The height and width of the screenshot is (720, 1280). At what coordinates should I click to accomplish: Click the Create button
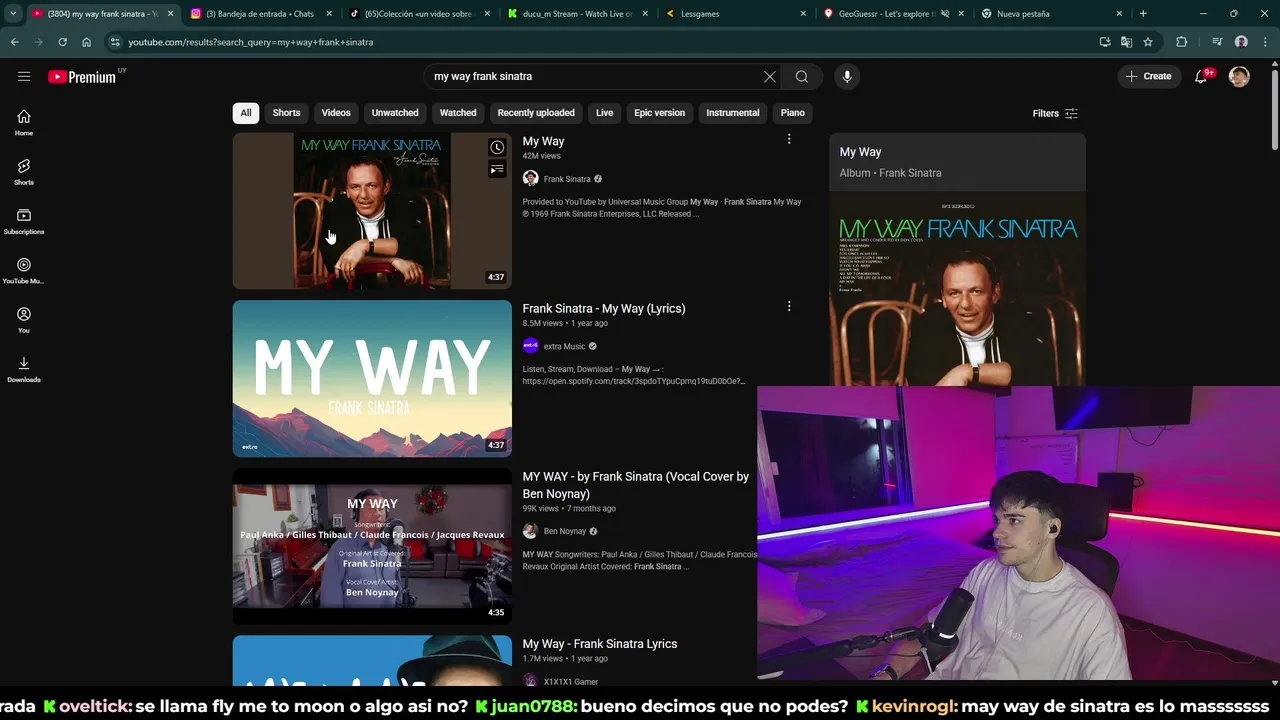point(1148,76)
